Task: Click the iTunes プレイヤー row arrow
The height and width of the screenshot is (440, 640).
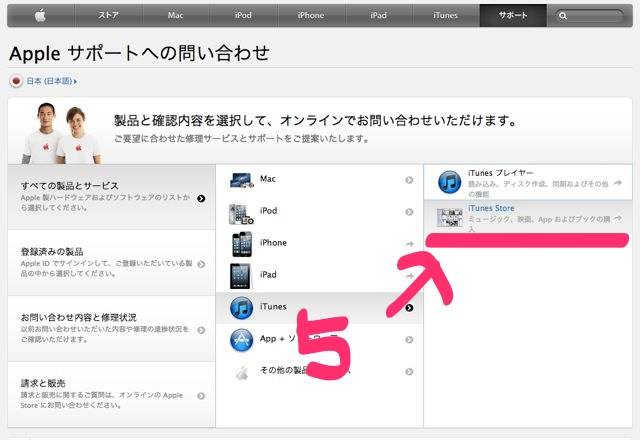Action: coord(618,183)
